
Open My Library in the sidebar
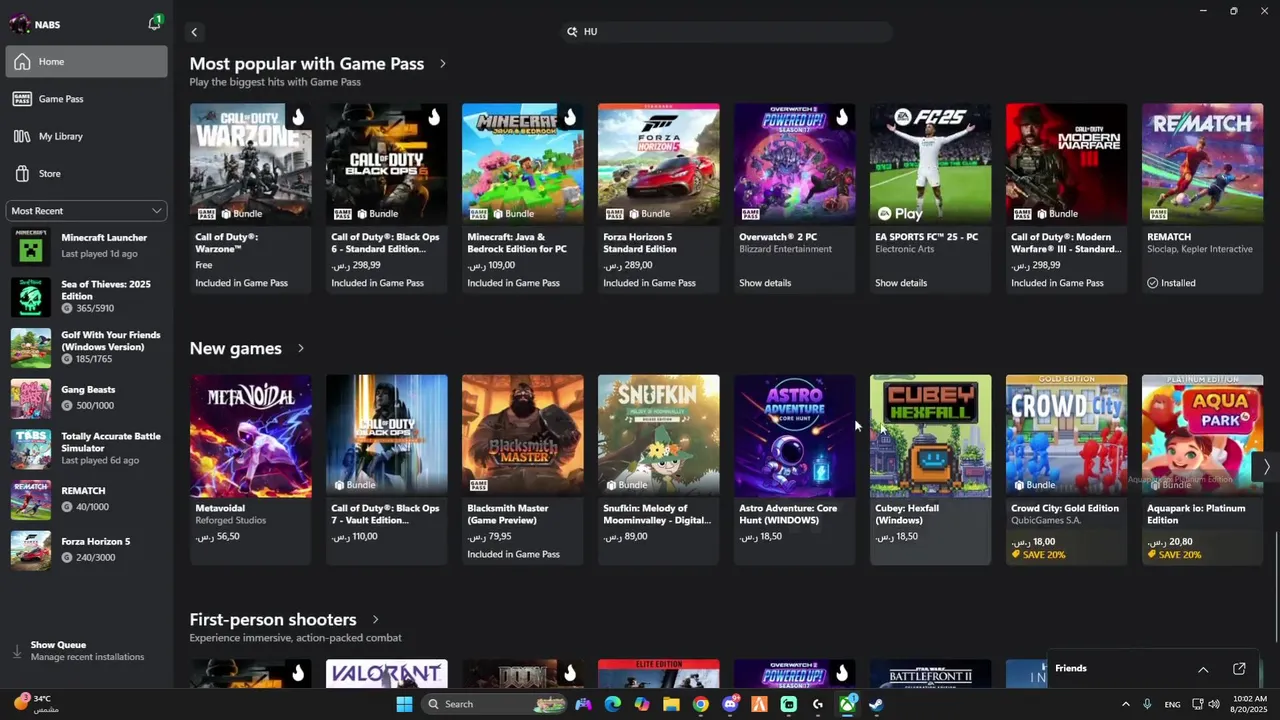pos(87,136)
